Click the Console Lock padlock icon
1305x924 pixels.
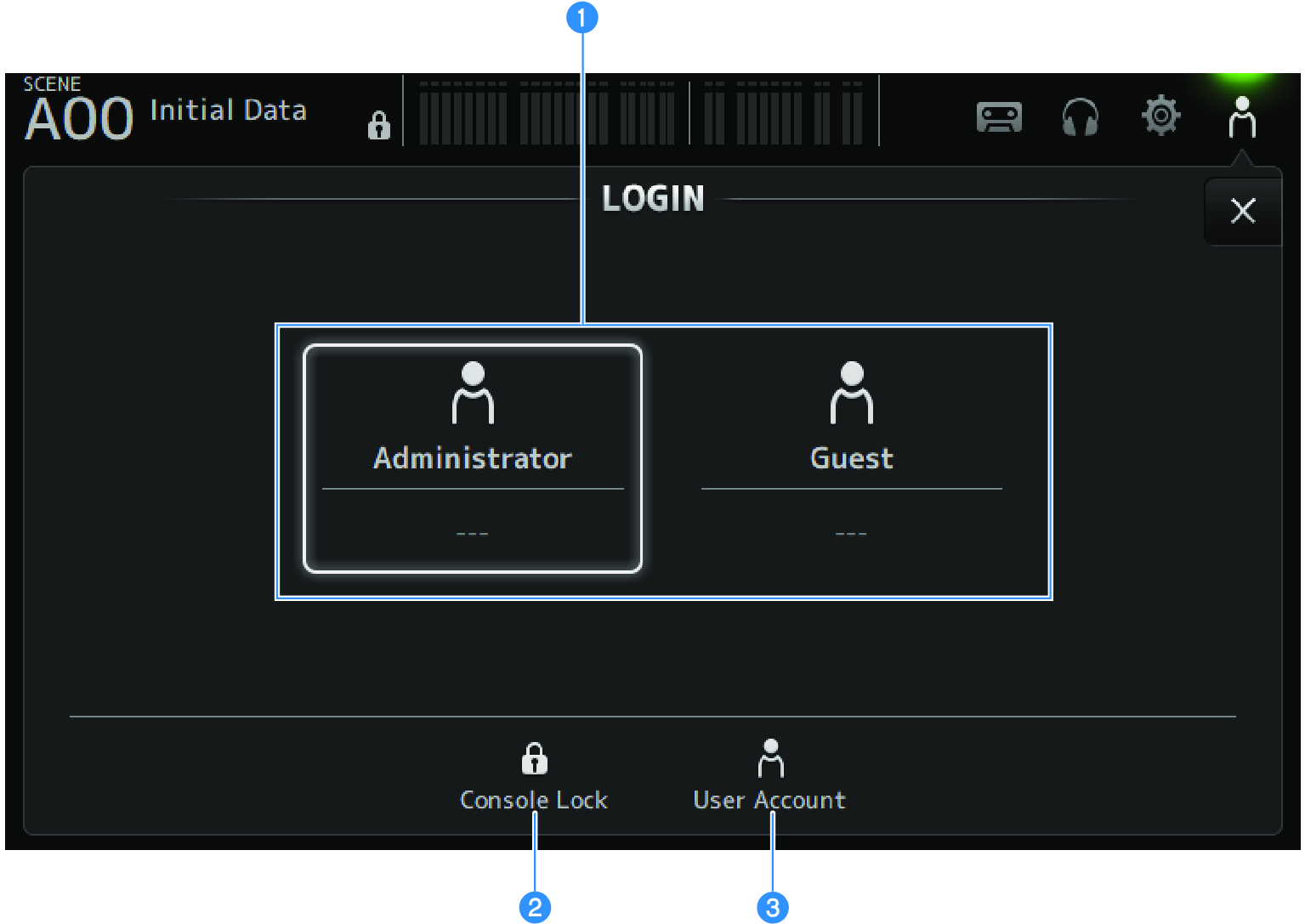tap(533, 759)
